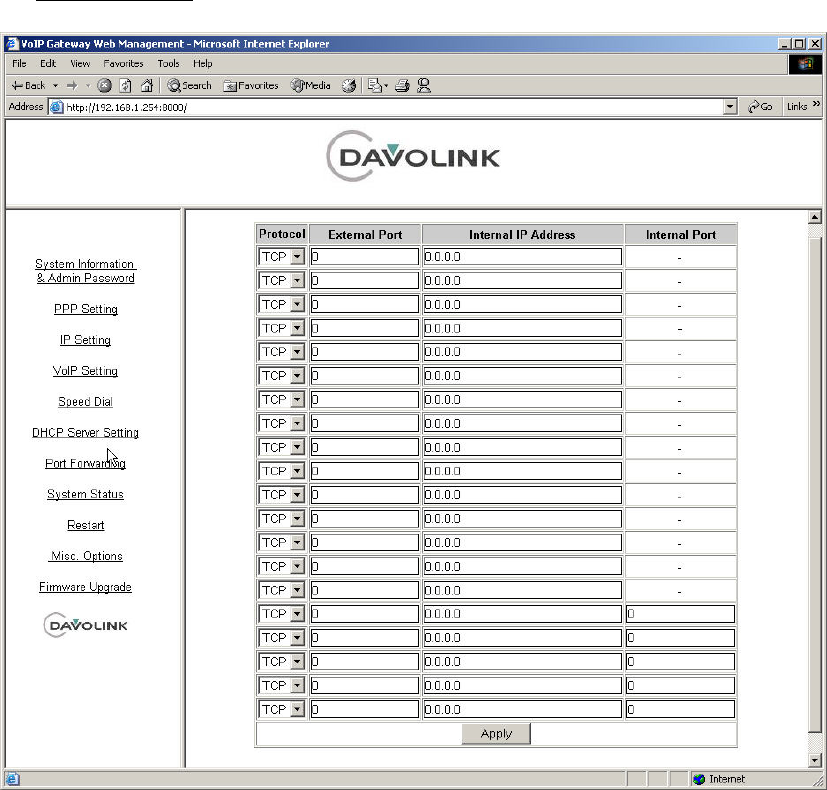
Task: Click the first row's External Port field
Action: point(364,257)
